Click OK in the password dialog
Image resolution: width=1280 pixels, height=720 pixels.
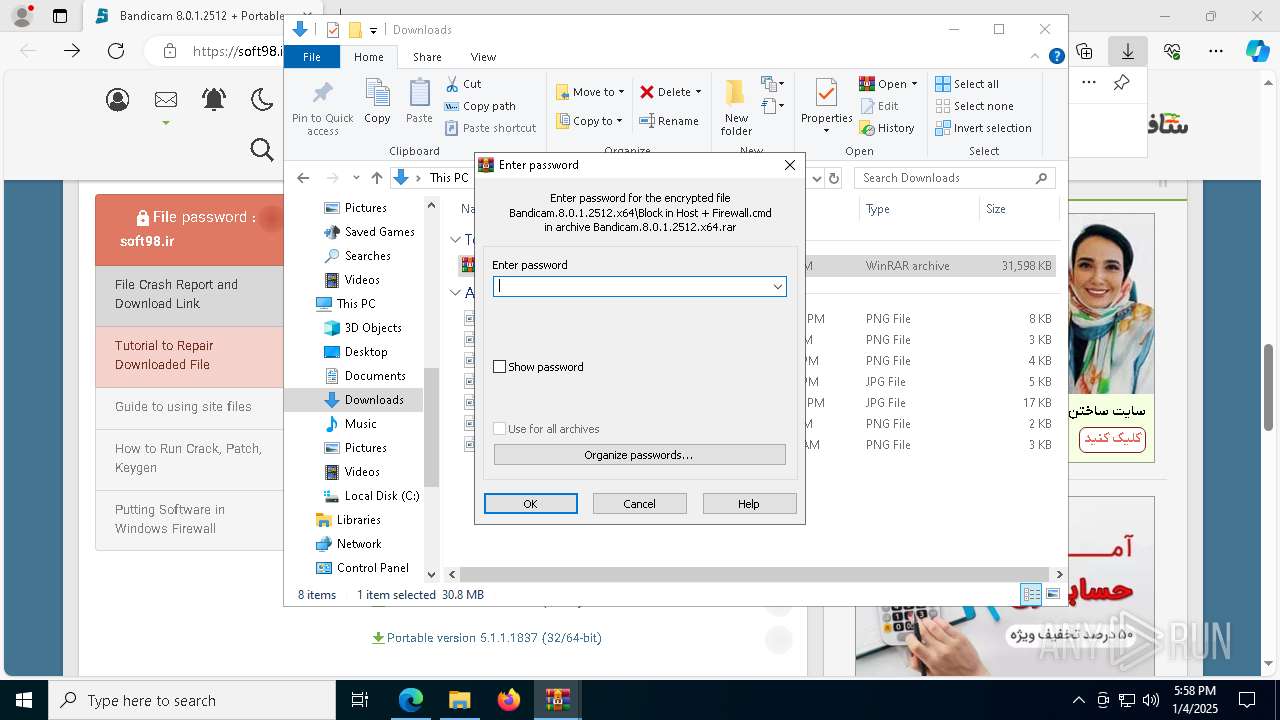pyautogui.click(x=531, y=504)
